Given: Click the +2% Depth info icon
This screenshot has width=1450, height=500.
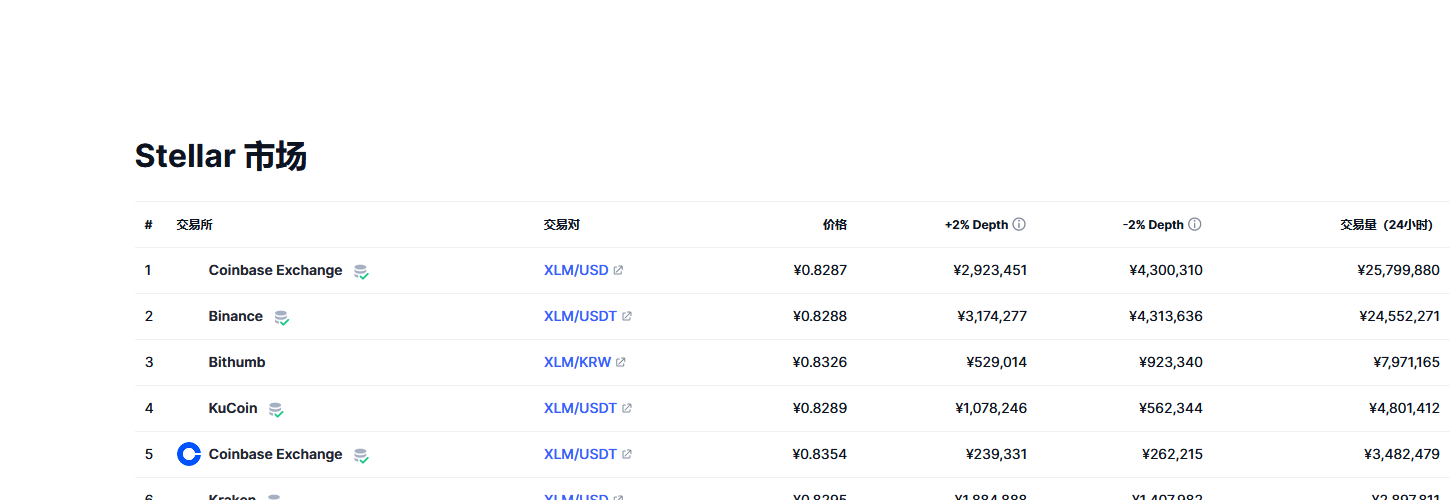Looking at the screenshot, I should 1019,225.
